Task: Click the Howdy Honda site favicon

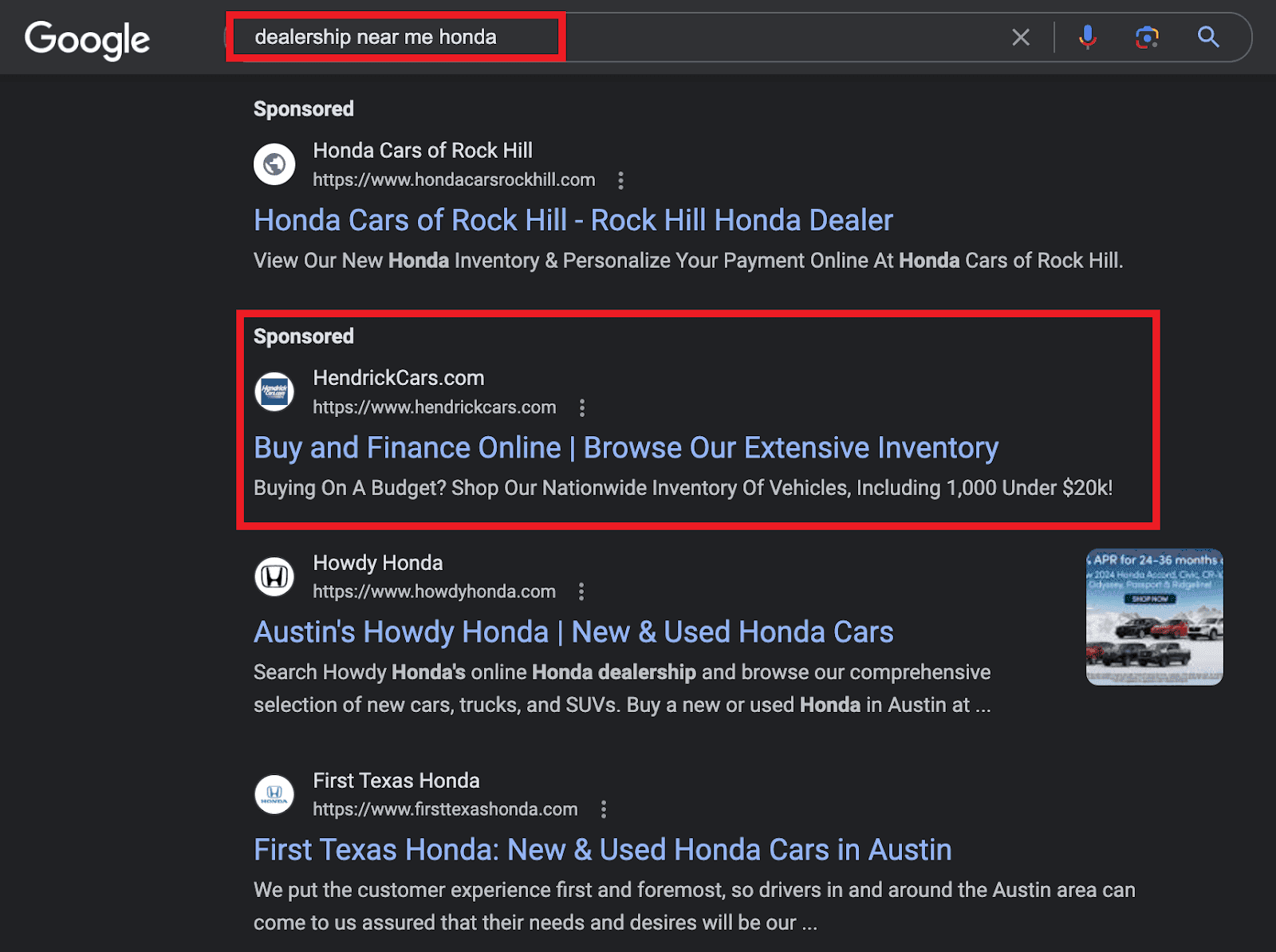Action: click(x=274, y=576)
